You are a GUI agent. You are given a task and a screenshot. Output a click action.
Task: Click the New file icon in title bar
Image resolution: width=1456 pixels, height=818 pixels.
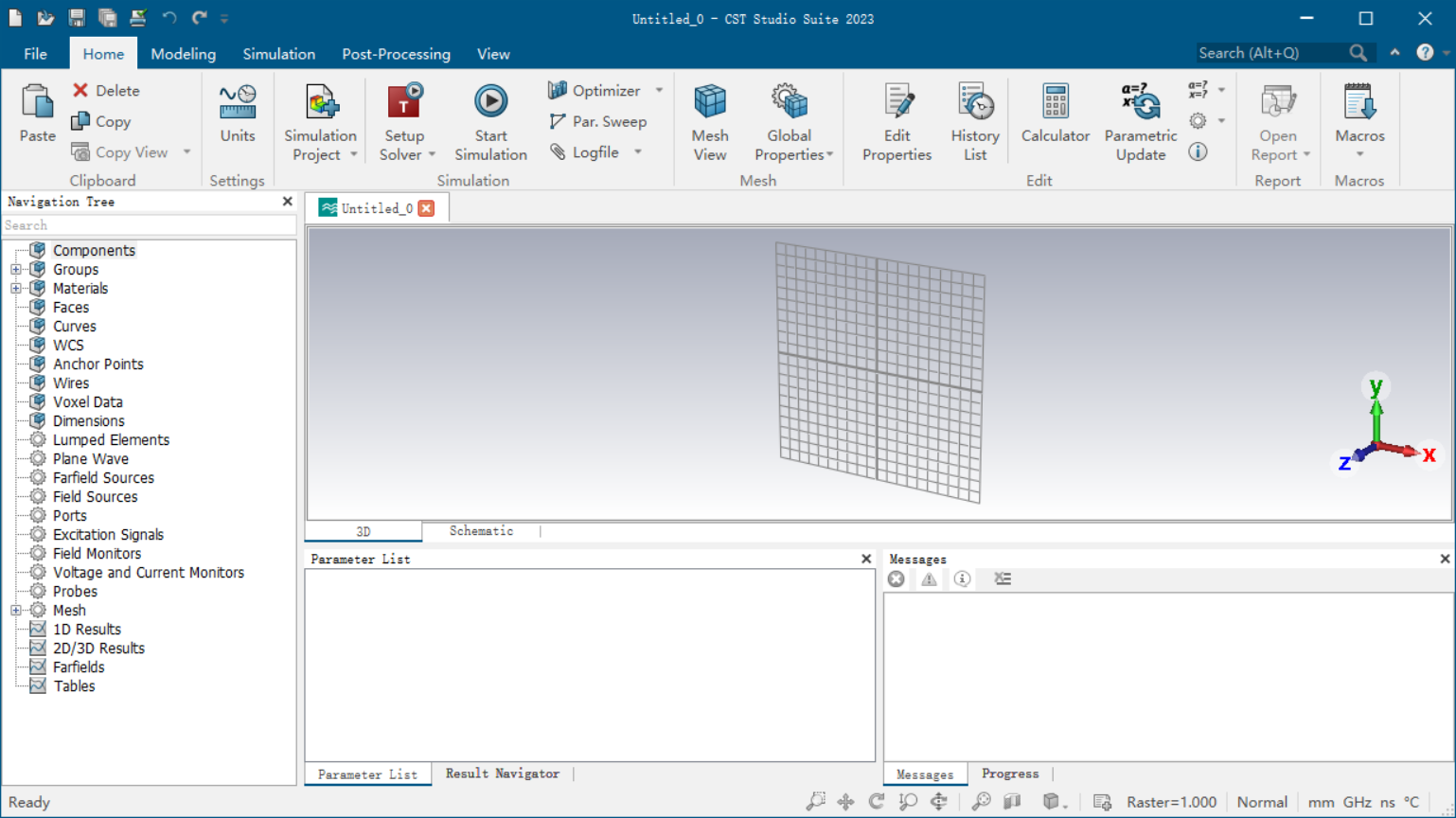pos(16,18)
